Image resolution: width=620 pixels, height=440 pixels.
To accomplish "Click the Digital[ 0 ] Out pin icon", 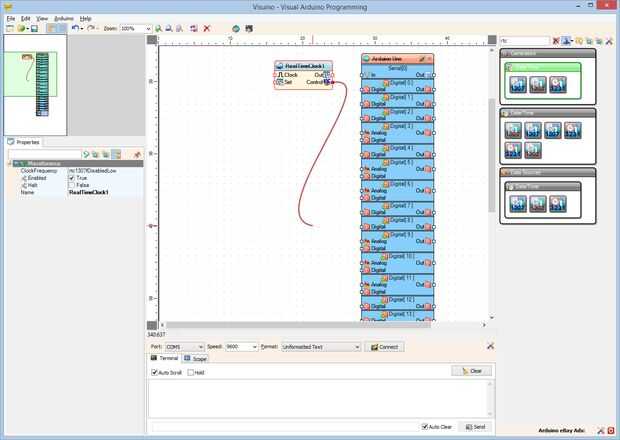I will pyautogui.click(x=428, y=89).
